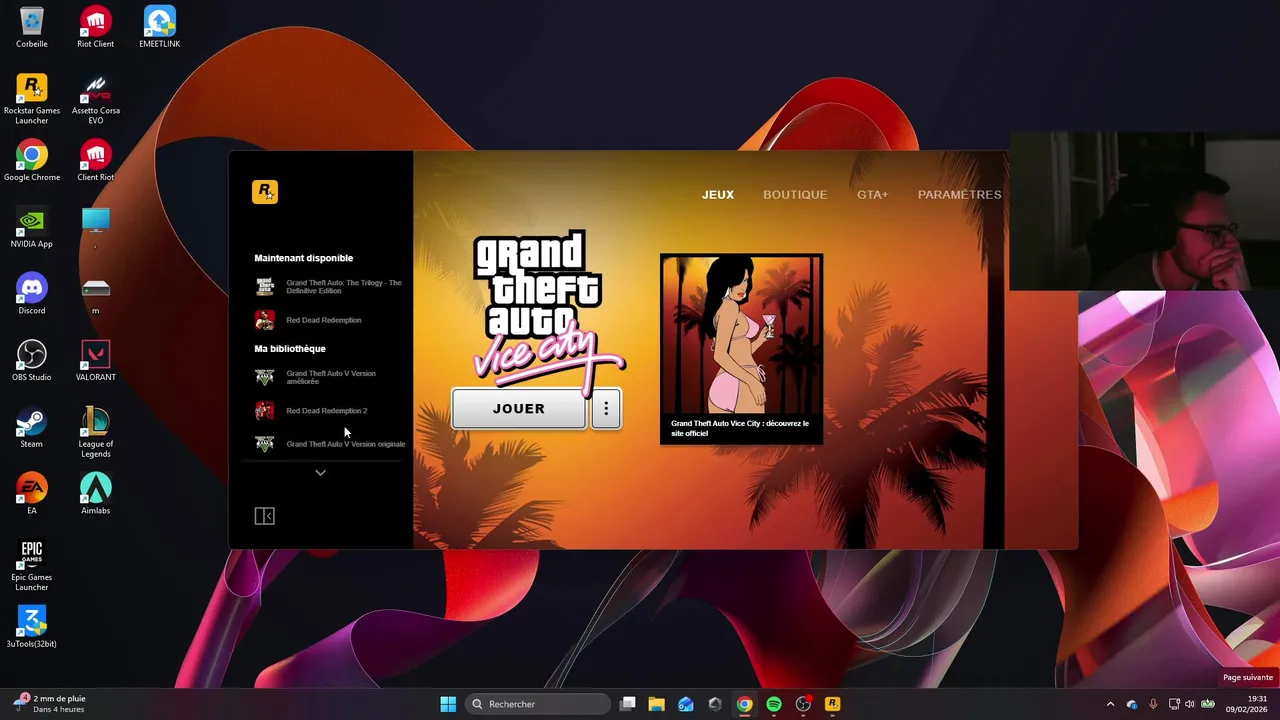Click 'Ma bibliothèque' heading
Screen dimensions: 1280x720
[290, 349]
